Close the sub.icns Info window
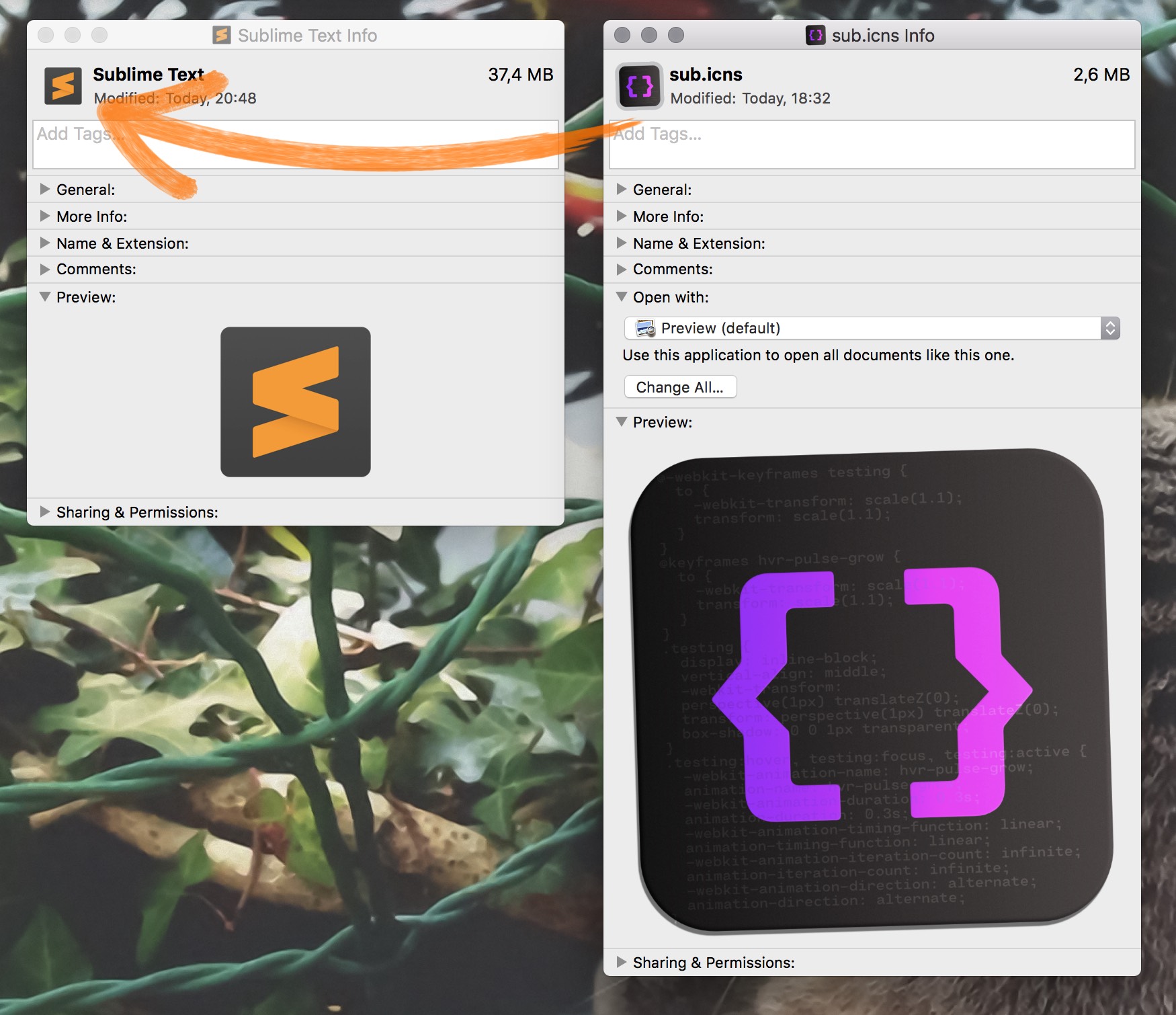This screenshot has width=1176, height=1015. click(x=622, y=35)
